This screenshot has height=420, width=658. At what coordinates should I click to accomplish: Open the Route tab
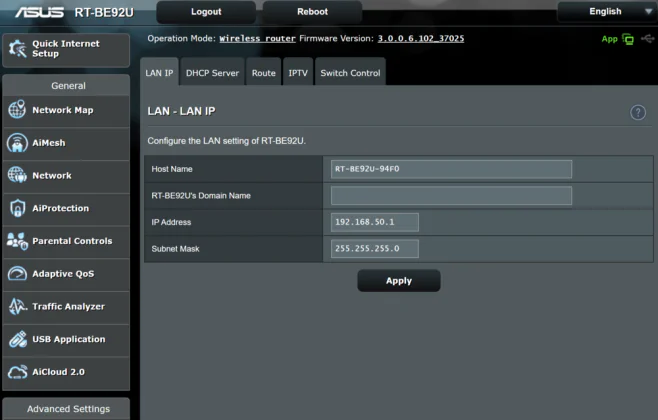click(264, 73)
